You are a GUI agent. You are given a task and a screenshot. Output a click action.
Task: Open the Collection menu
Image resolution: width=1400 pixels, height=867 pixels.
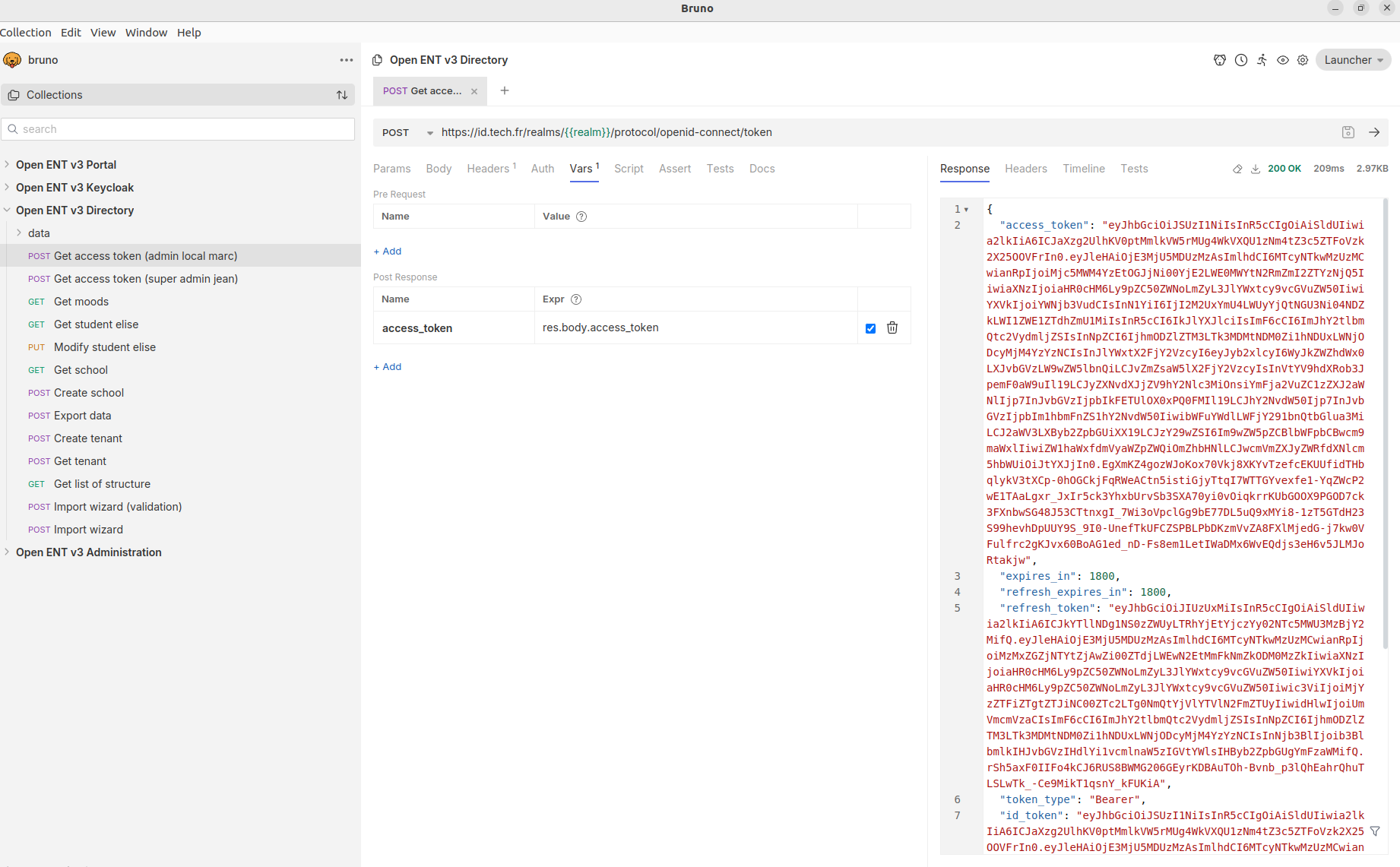click(26, 33)
